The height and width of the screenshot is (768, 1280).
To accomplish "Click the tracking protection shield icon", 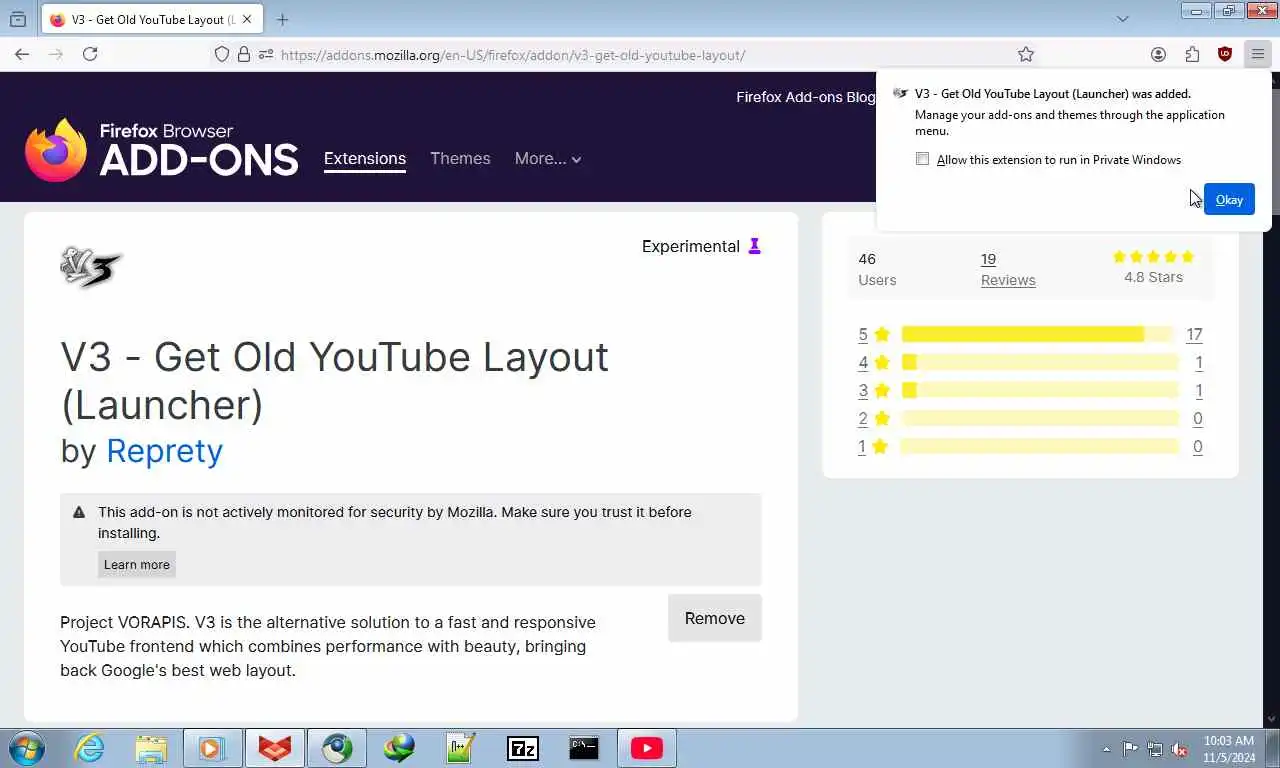I will tap(222, 55).
